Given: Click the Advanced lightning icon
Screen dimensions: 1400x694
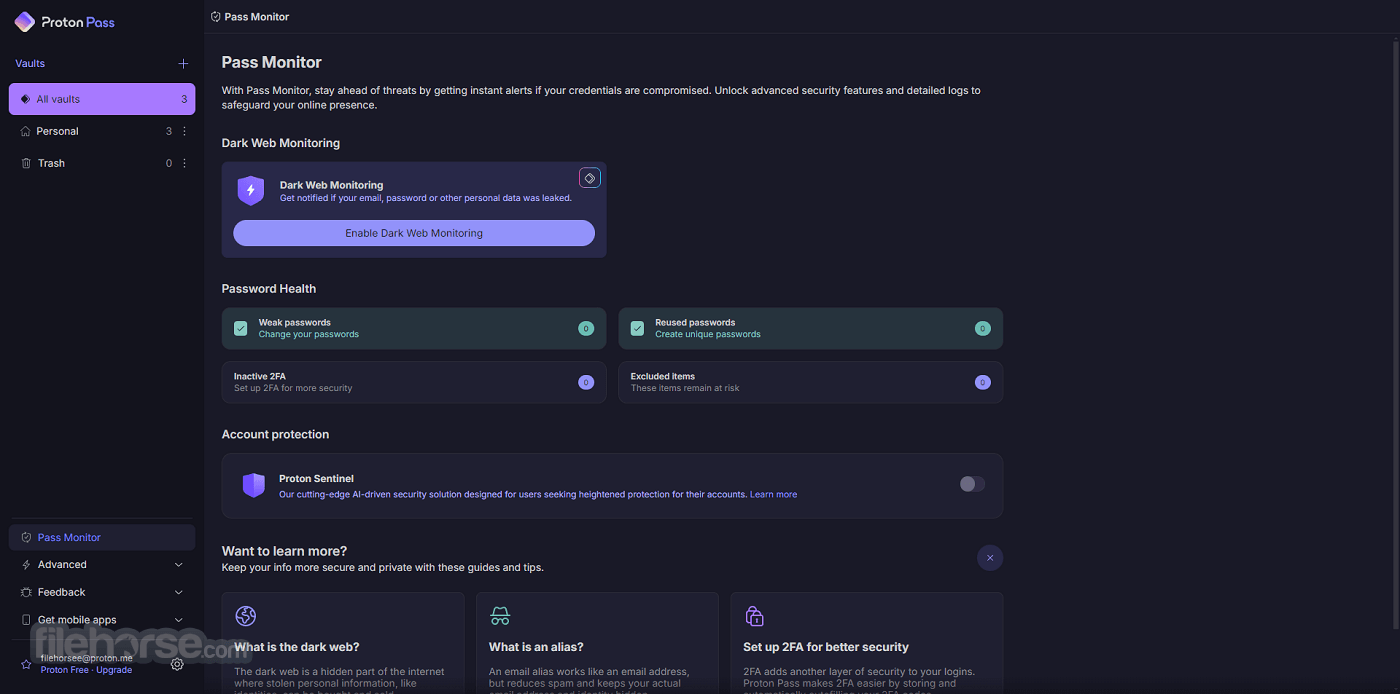Looking at the screenshot, I should pos(26,565).
